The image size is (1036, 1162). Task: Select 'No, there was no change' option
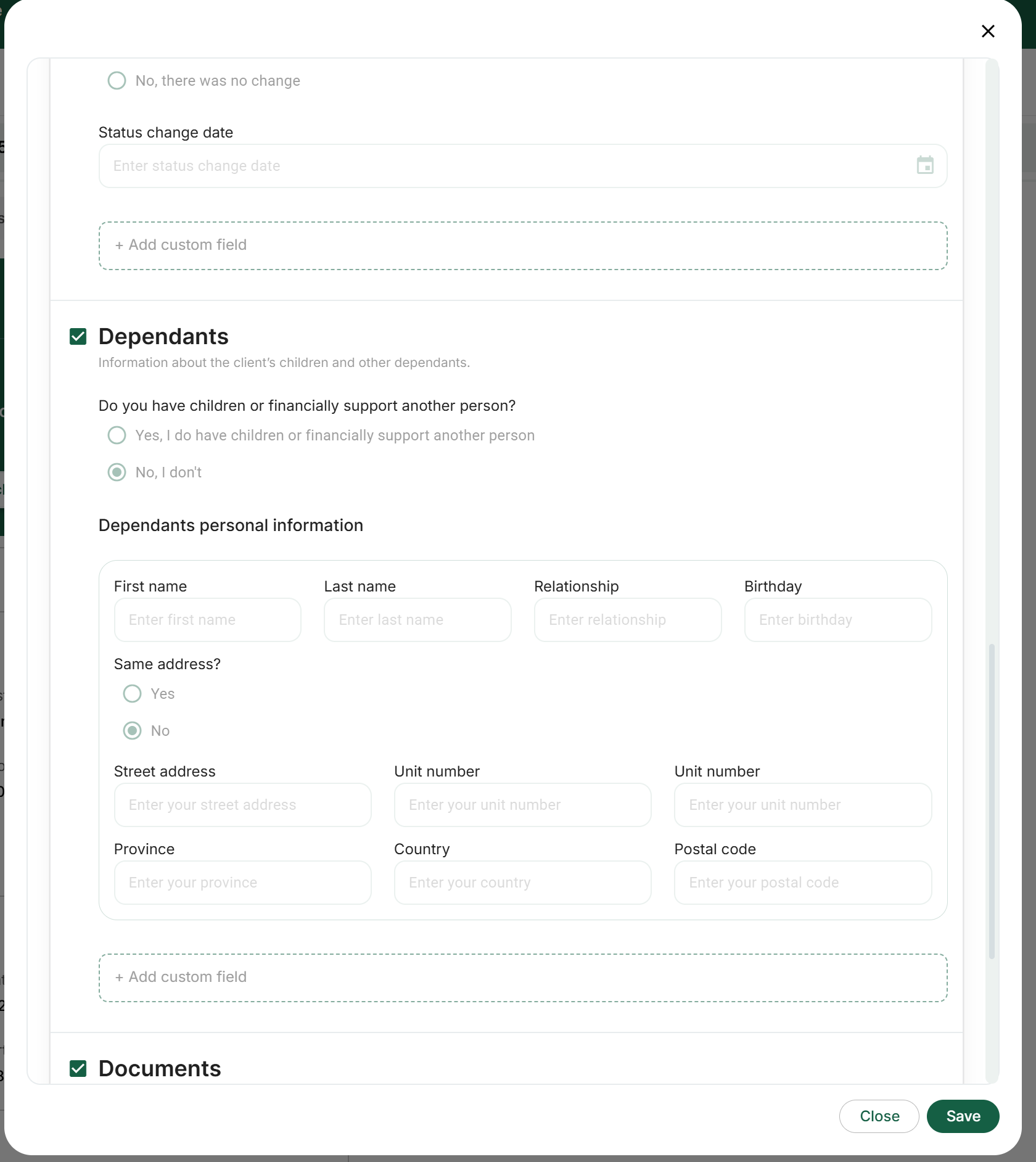click(117, 81)
